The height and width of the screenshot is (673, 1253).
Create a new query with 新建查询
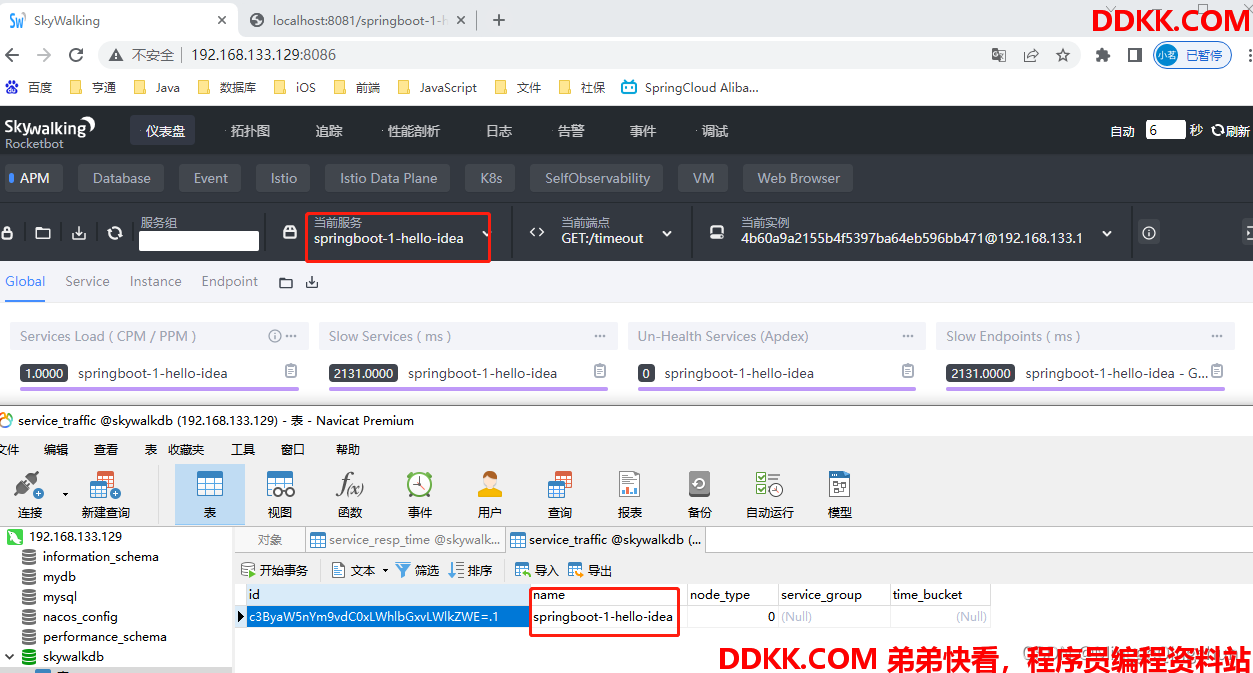tap(105, 494)
